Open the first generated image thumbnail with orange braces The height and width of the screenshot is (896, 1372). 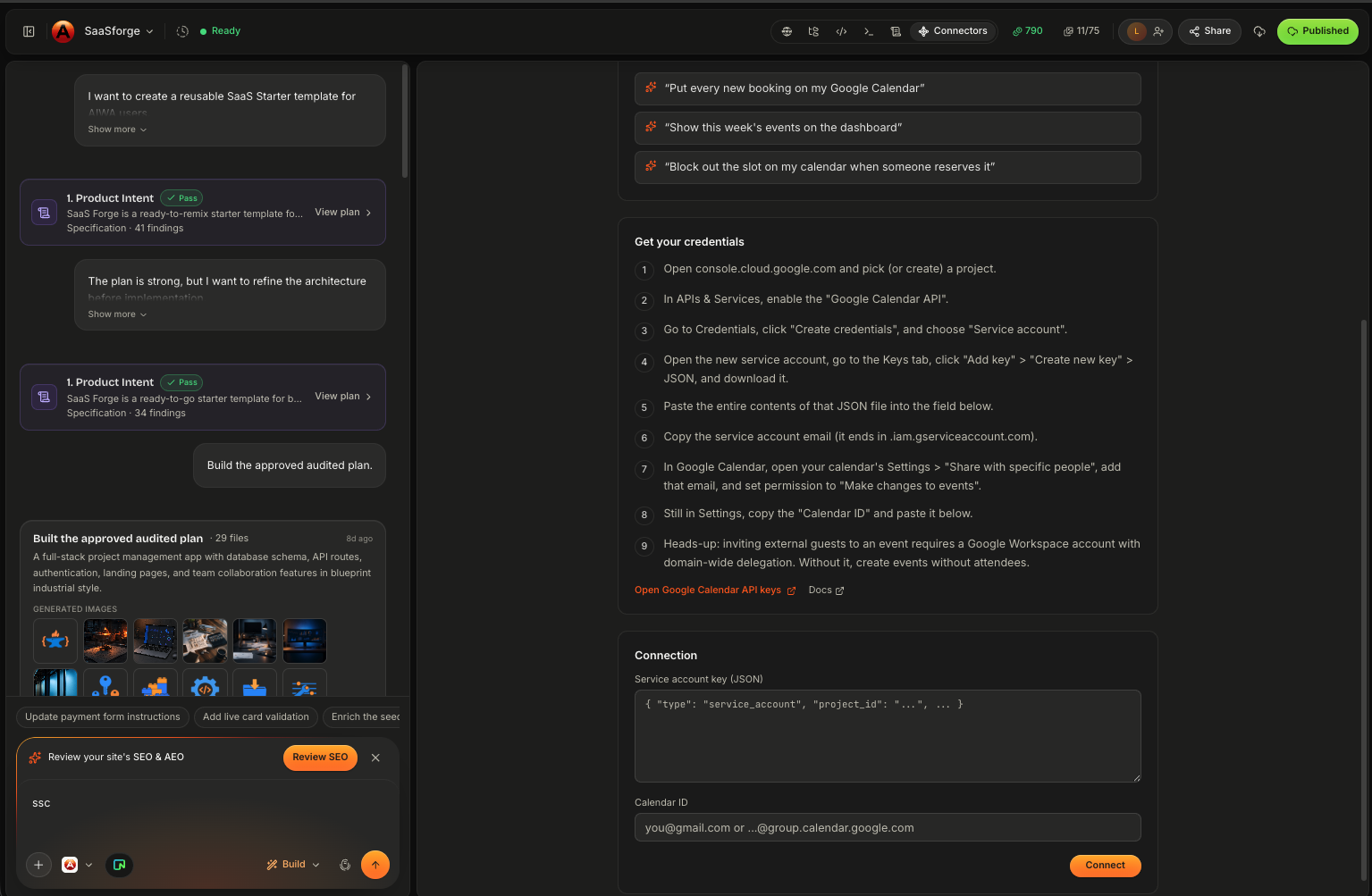click(55, 641)
